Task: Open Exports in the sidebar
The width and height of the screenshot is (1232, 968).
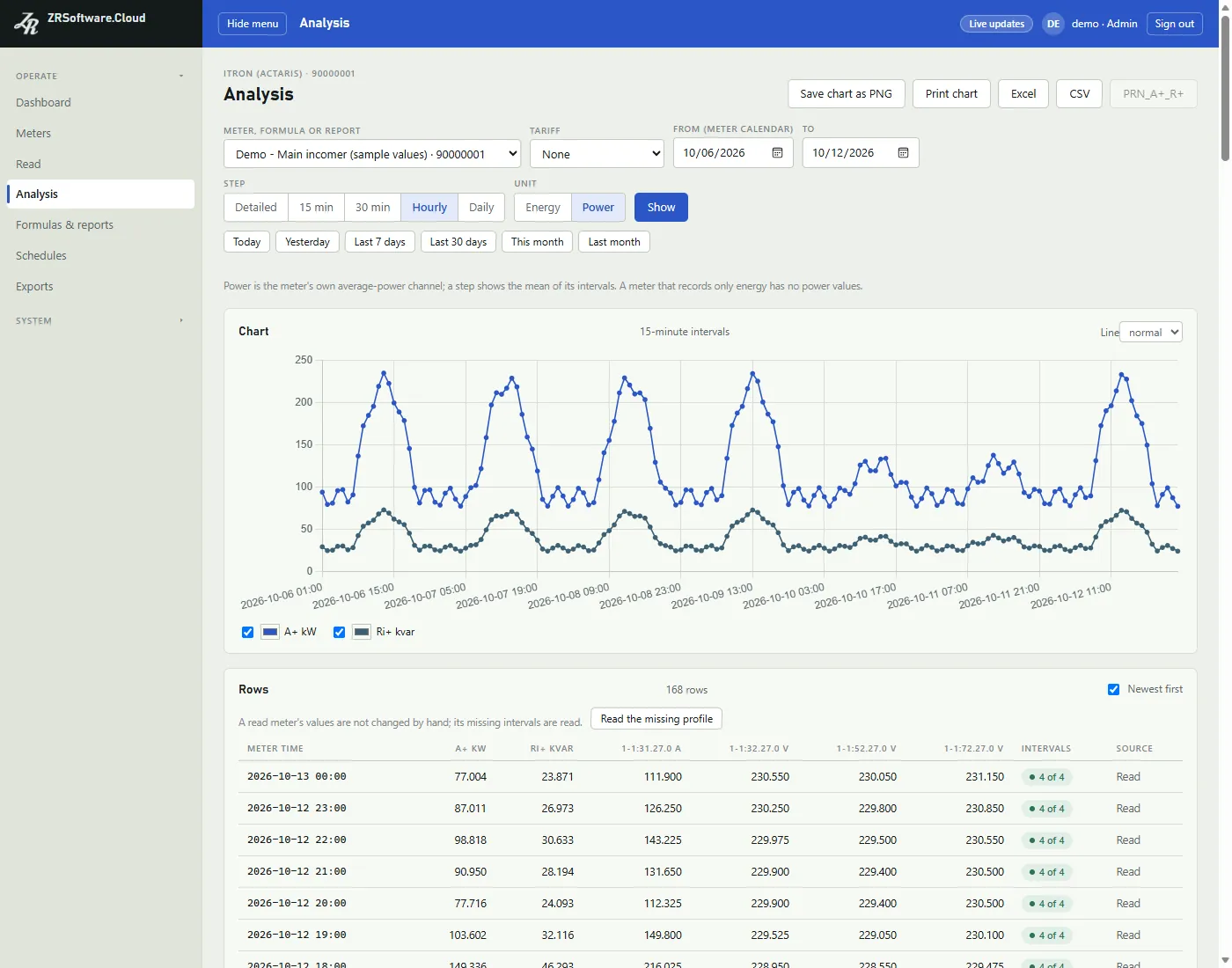Action: (x=100, y=287)
